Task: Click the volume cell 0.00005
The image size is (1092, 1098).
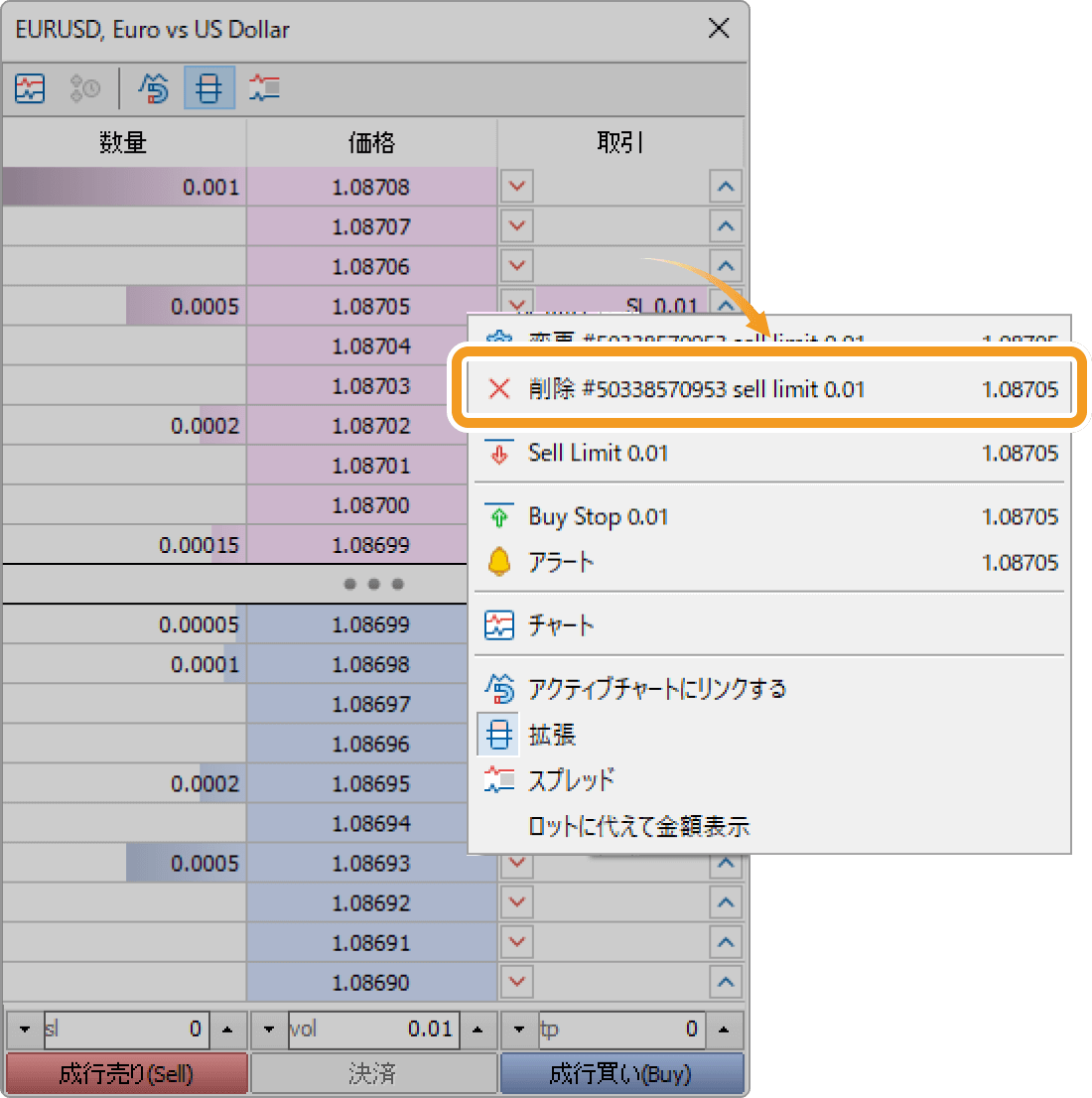Action: 125,623
